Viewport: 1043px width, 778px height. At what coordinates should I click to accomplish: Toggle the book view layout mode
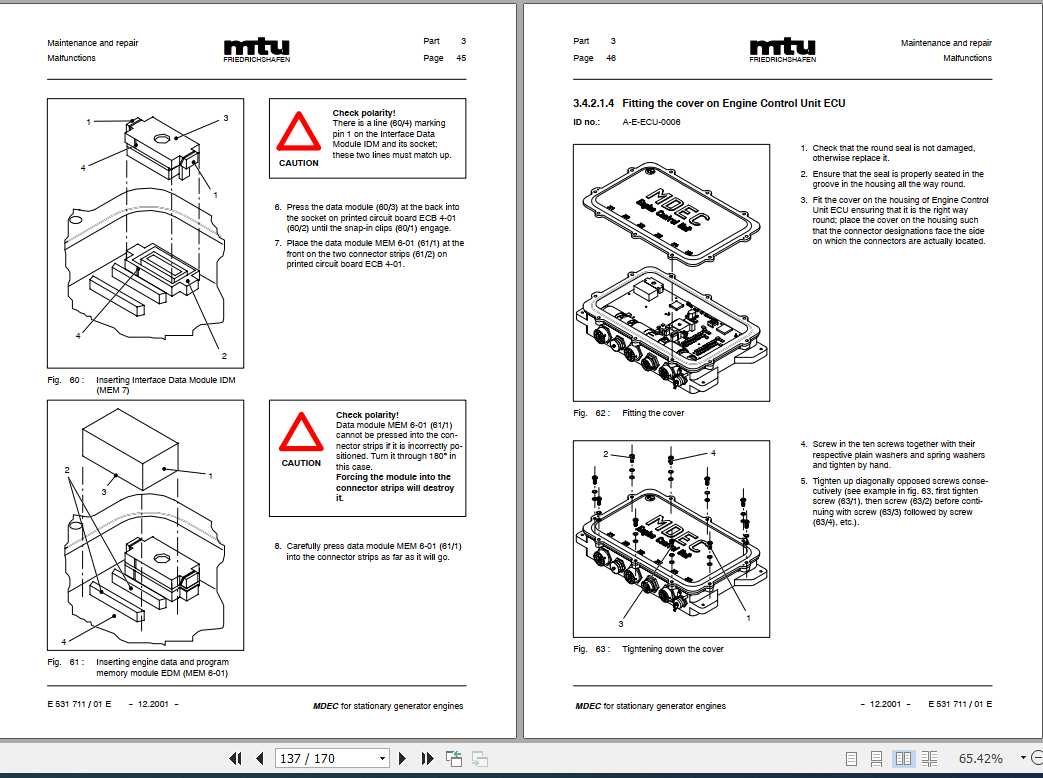click(x=930, y=759)
